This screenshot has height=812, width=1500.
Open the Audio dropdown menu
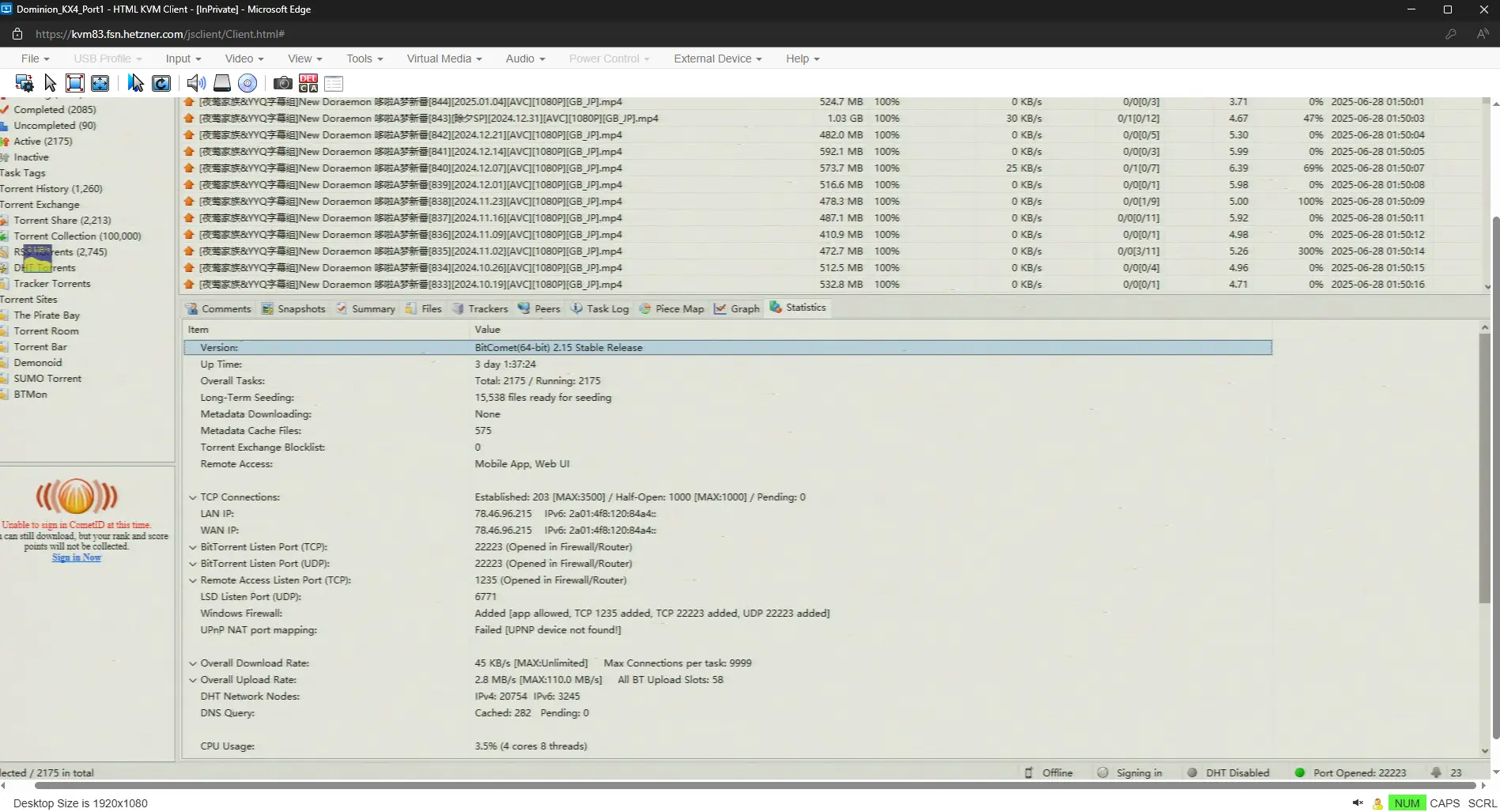[526, 59]
